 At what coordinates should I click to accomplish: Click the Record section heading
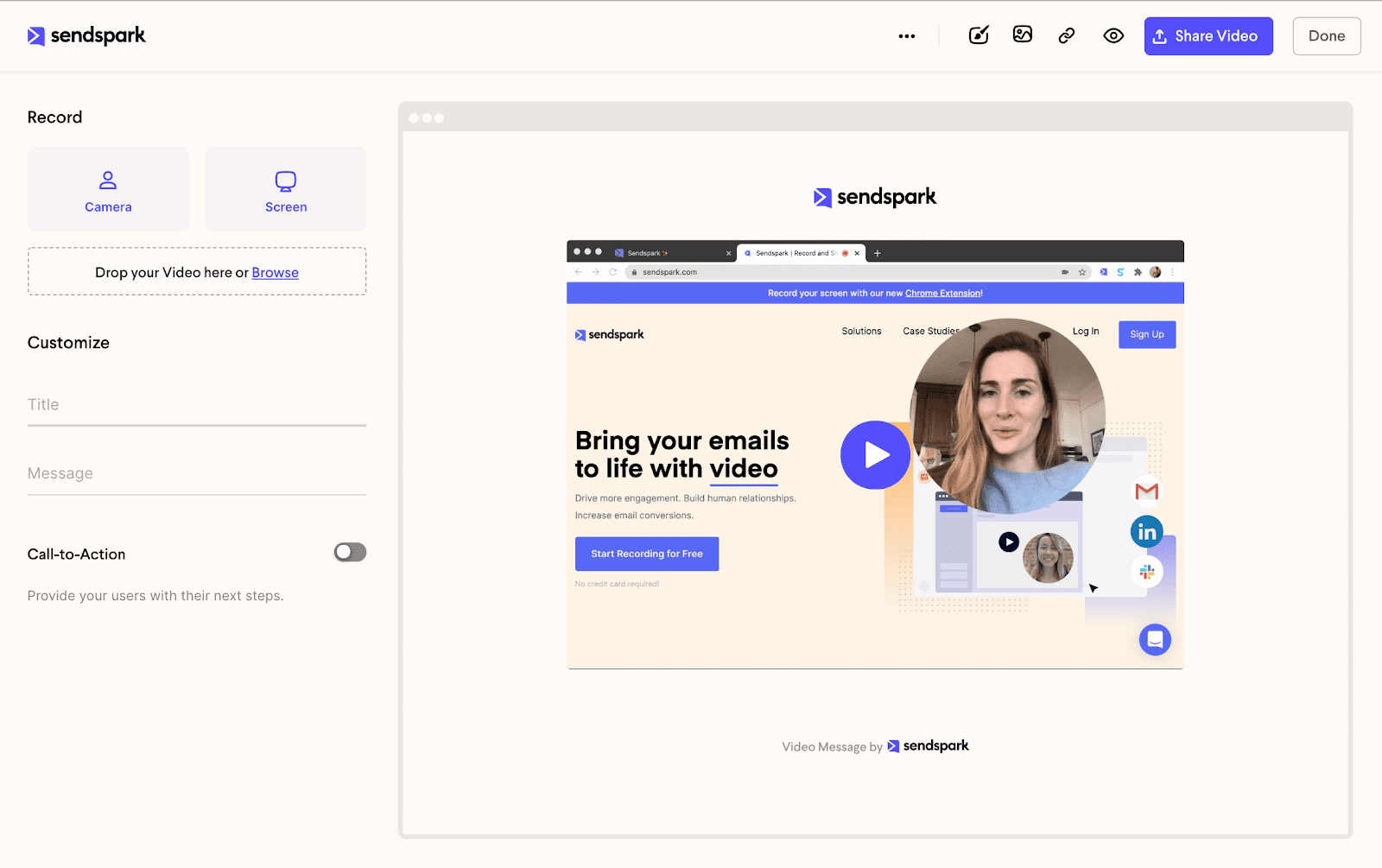(x=54, y=117)
